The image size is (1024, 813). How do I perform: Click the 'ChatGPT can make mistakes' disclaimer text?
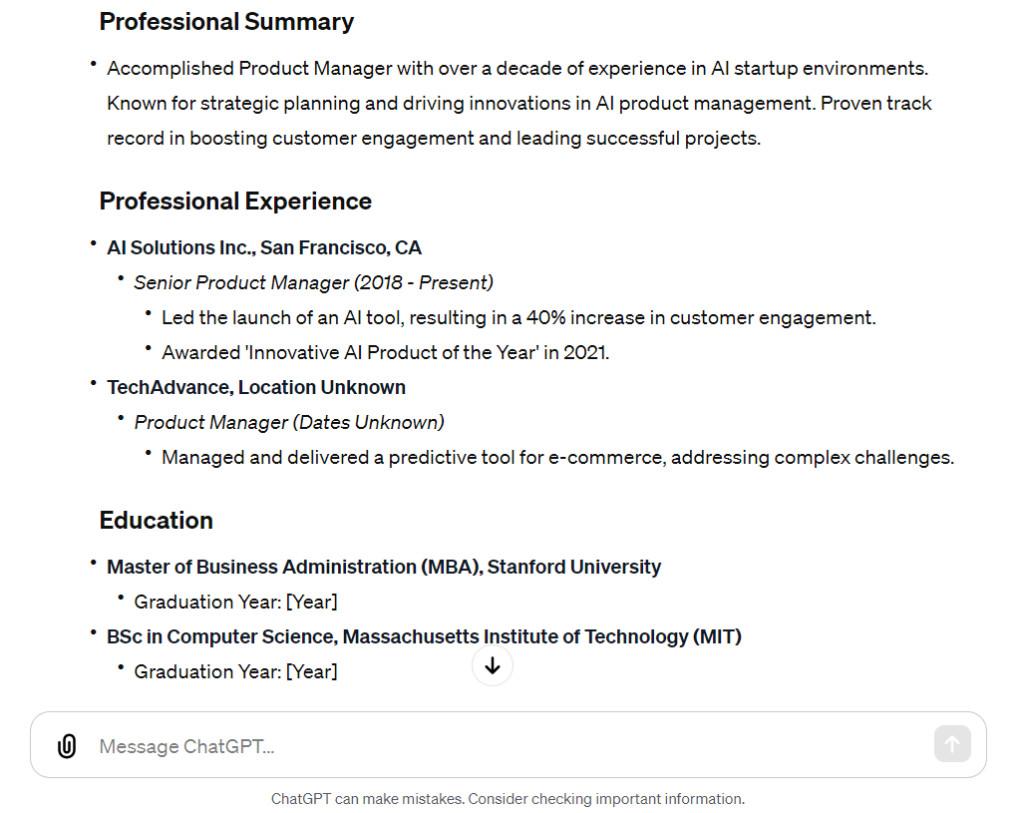pyautogui.click(x=508, y=799)
